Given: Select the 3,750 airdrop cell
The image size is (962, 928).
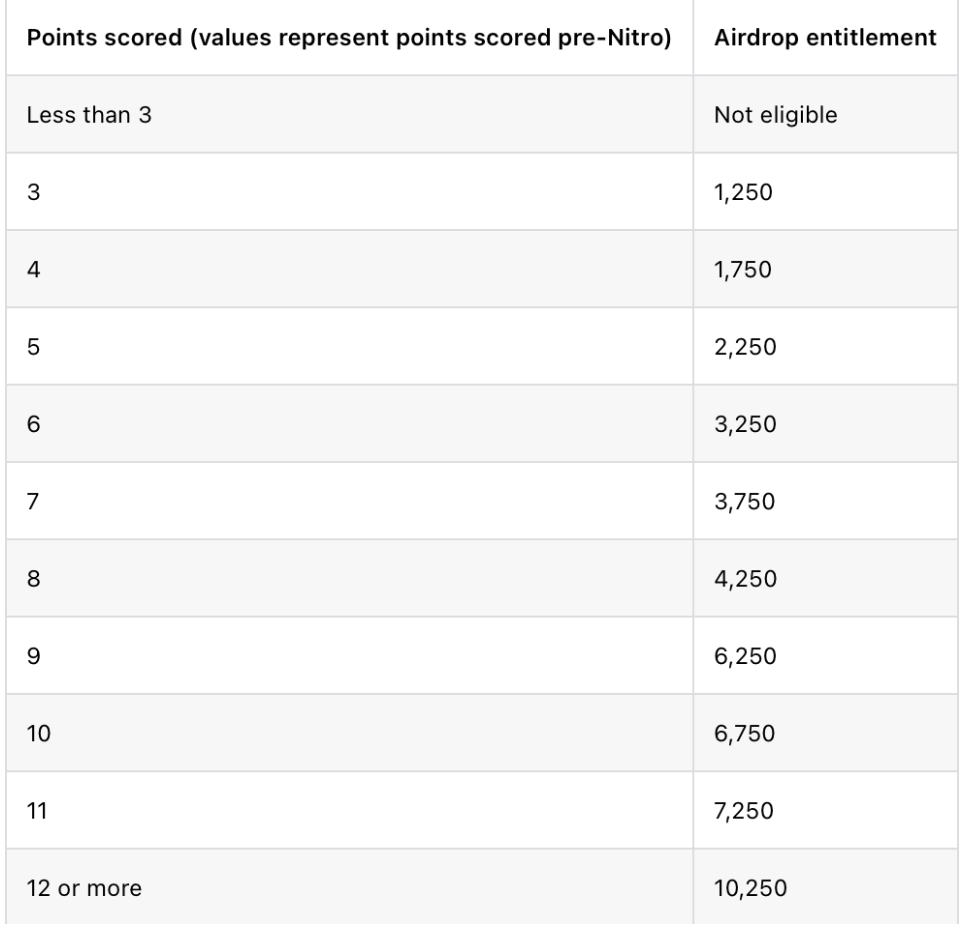Looking at the screenshot, I should [746, 501].
